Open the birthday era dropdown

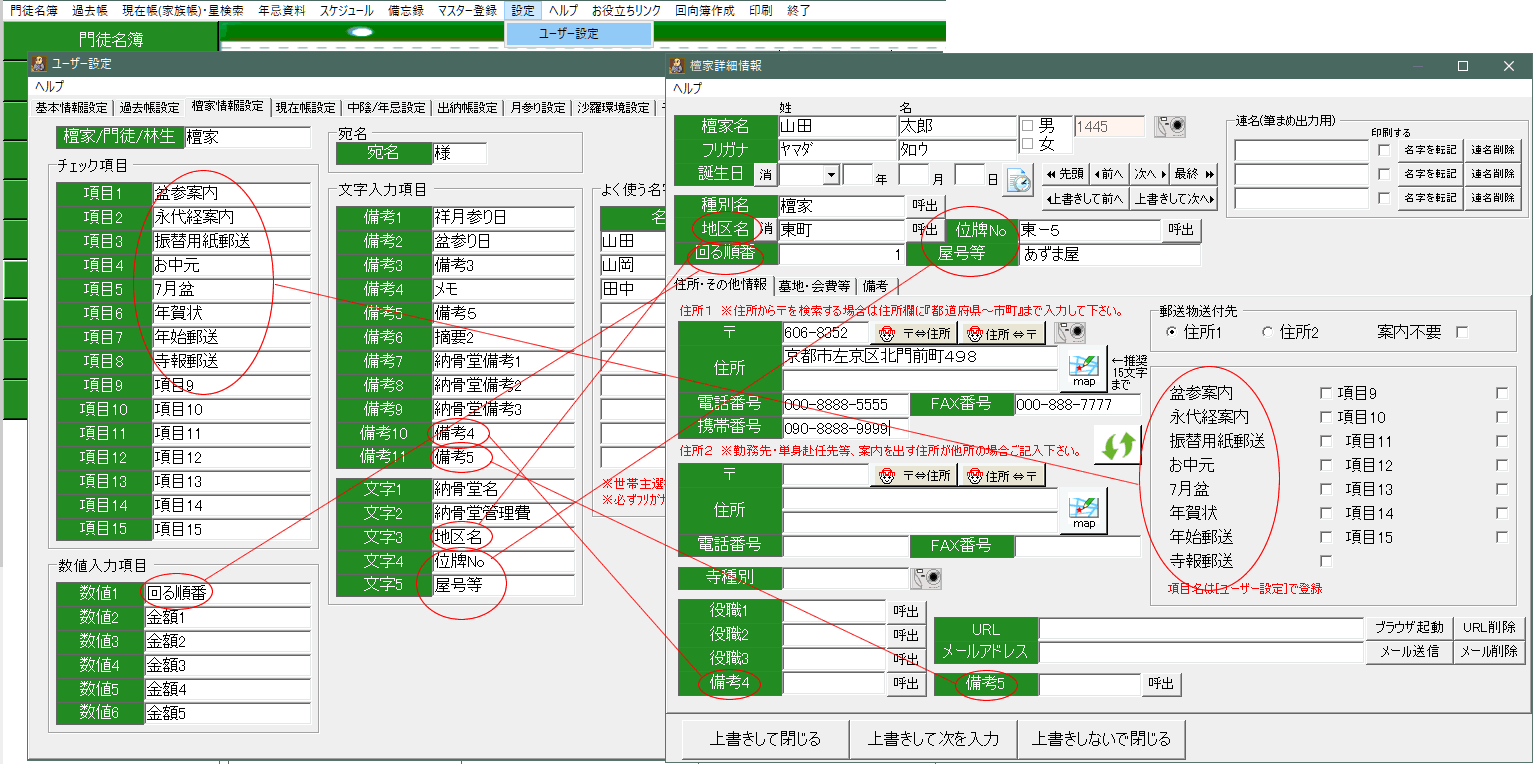830,174
